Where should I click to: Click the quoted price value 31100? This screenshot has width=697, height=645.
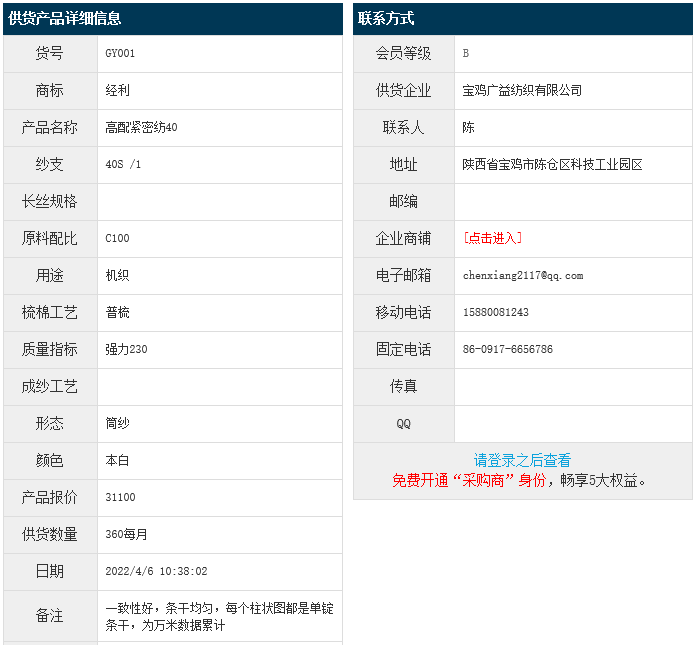(120, 497)
